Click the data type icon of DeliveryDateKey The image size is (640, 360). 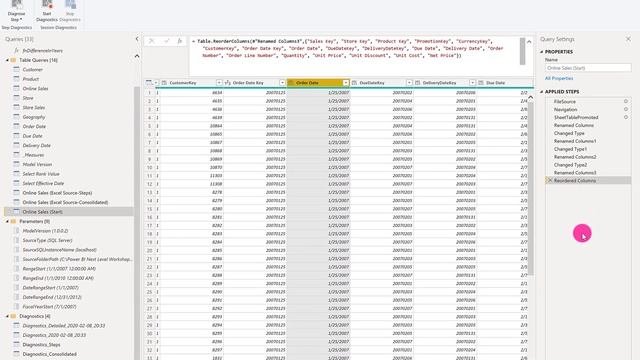tap(418, 83)
